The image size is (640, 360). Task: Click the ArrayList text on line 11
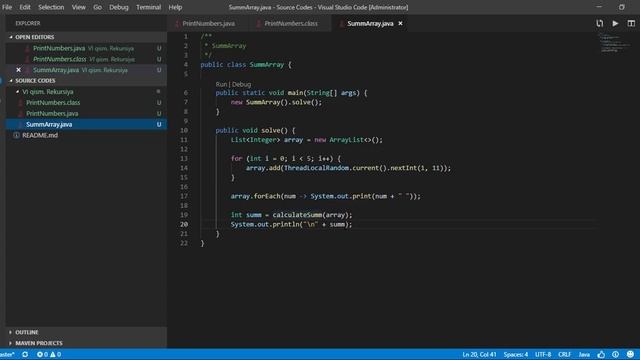click(347, 140)
